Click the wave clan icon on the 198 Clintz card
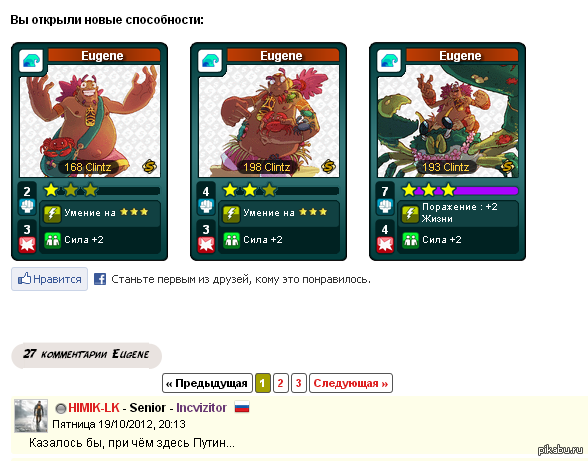Viewport: 588px width, 461px height. 210,61
